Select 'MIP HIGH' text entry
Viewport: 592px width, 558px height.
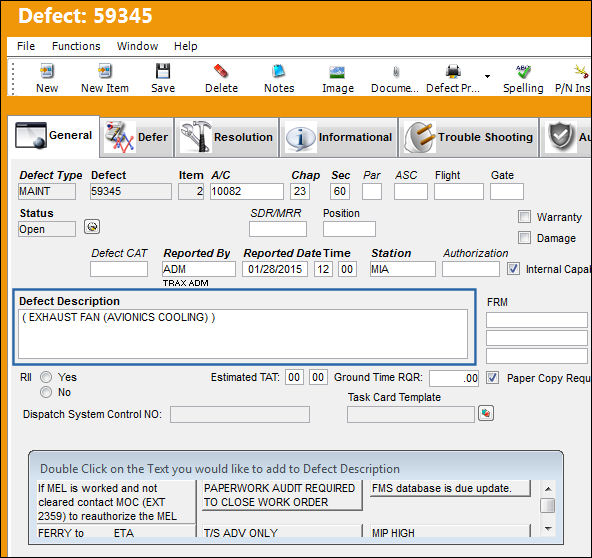[450, 532]
